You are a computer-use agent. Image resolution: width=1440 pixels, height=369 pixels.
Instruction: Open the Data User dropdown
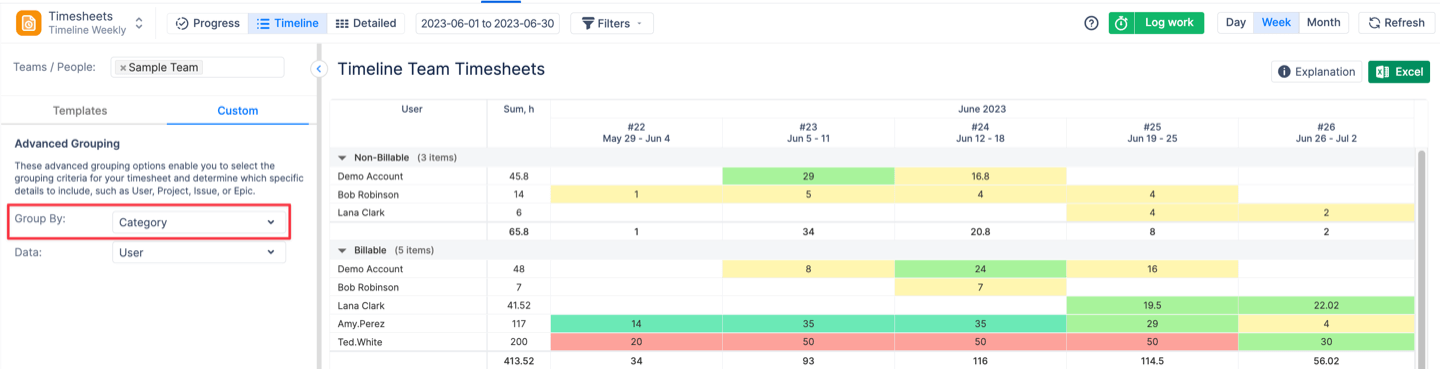pyautogui.click(x=198, y=253)
